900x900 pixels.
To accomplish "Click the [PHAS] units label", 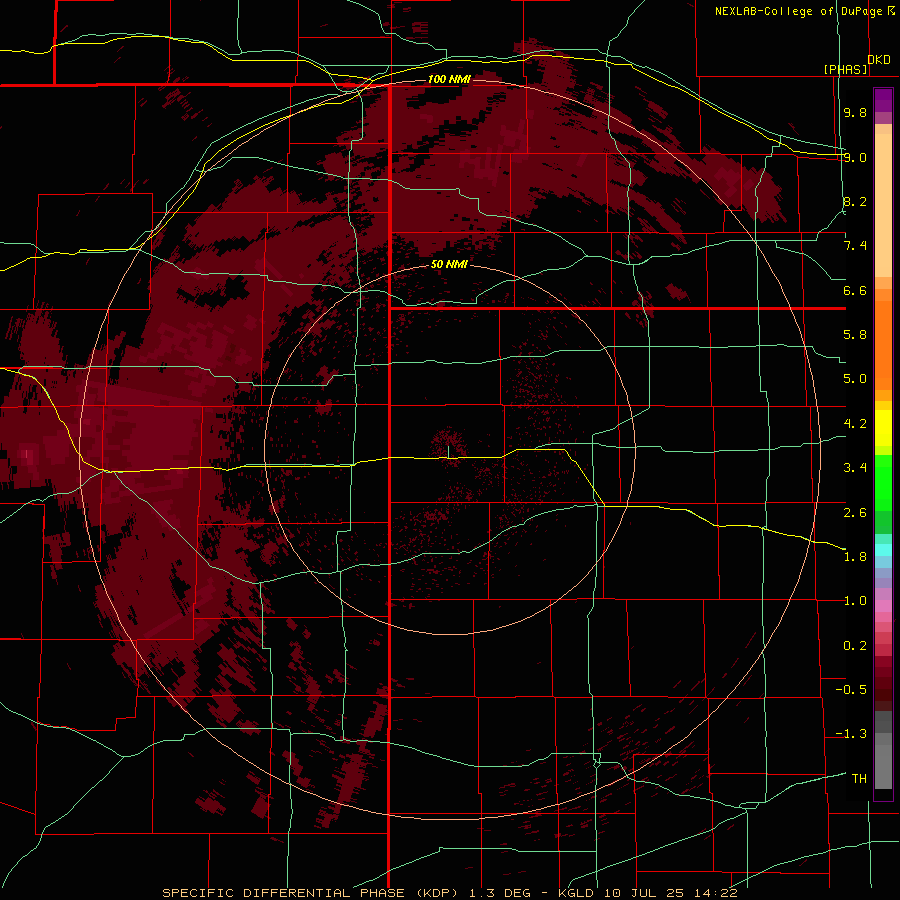I will click(845, 69).
